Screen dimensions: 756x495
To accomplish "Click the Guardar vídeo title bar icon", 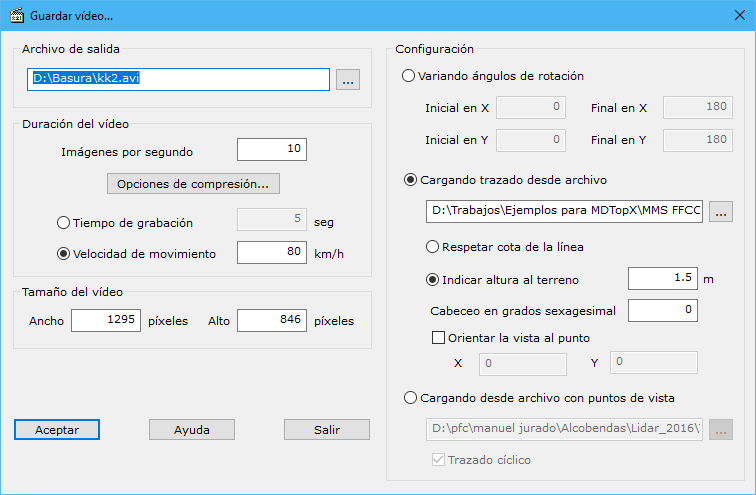I will click(17, 15).
